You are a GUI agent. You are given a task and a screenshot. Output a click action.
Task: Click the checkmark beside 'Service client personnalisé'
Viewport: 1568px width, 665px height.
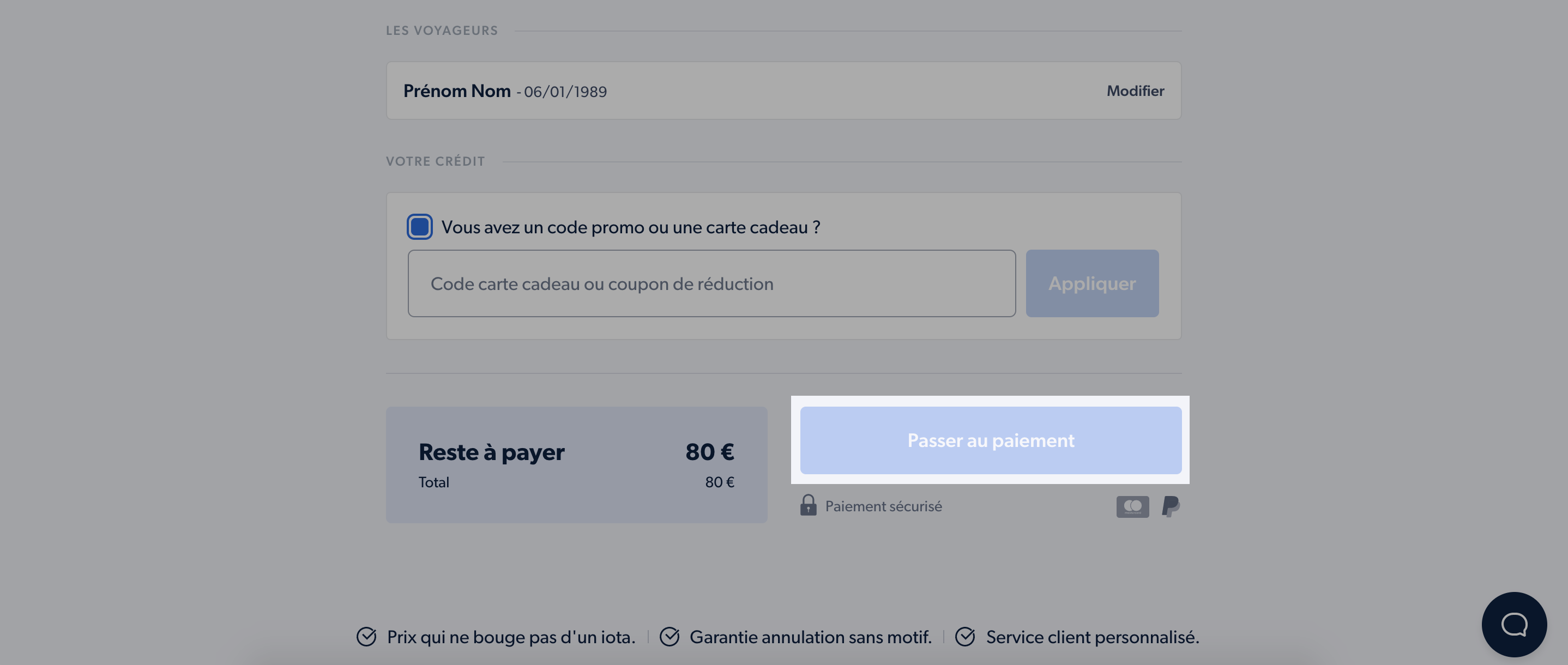(x=965, y=637)
